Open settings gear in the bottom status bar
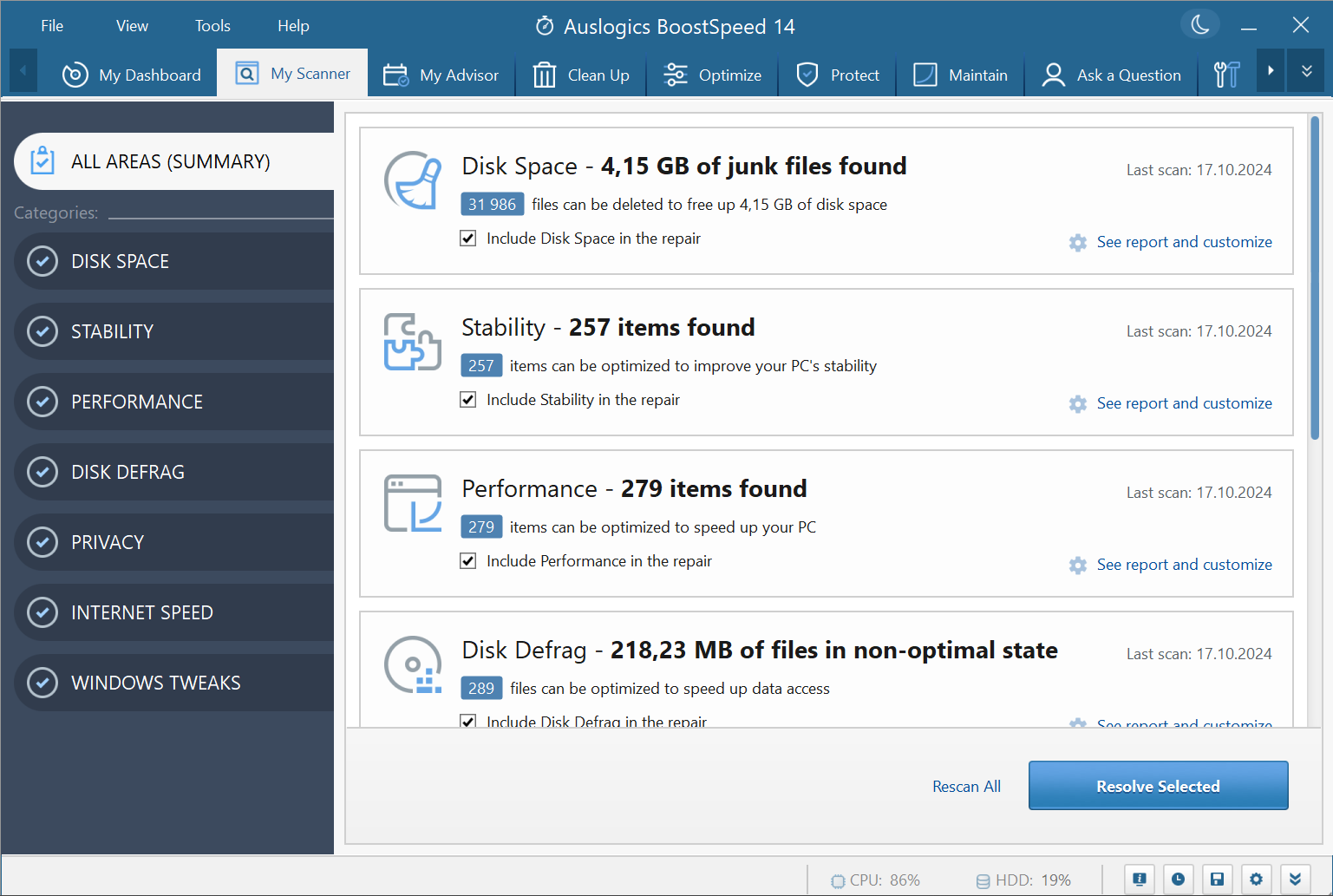Viewport: 1333px width, 896px height. pyautogui.click(x=1256, y=878)
